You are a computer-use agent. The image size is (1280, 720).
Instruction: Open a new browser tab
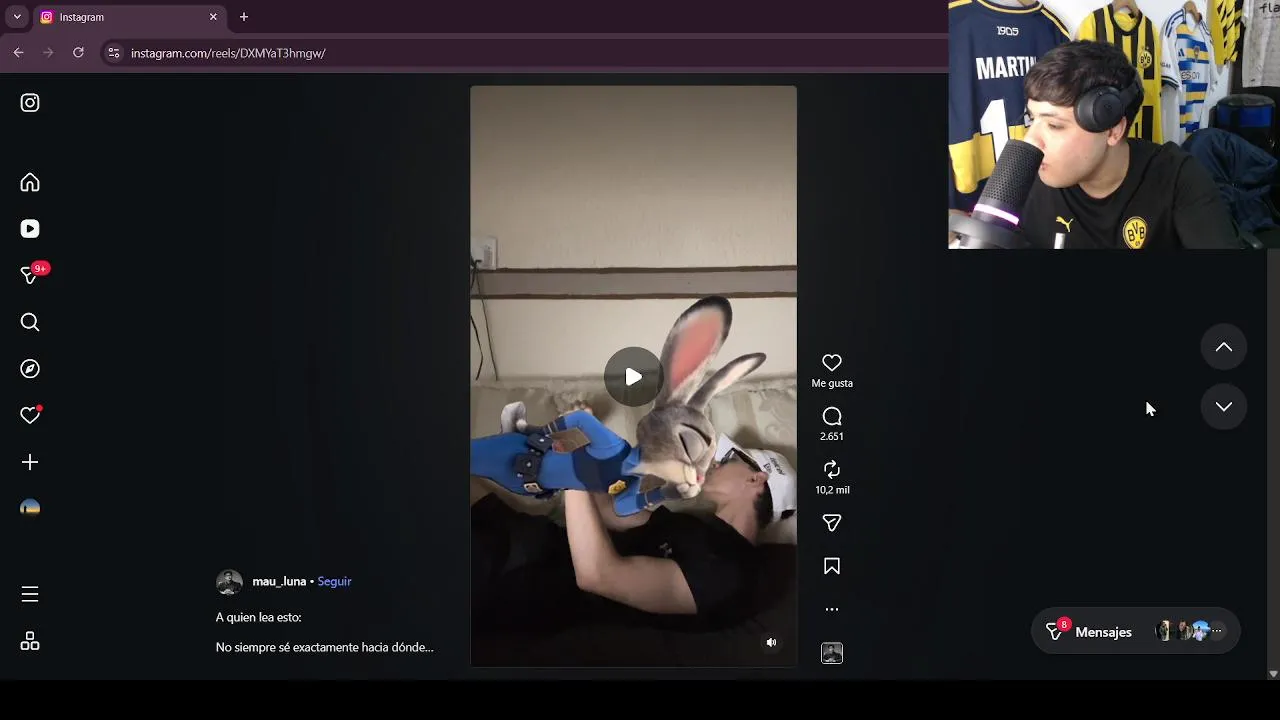(244, 17)
